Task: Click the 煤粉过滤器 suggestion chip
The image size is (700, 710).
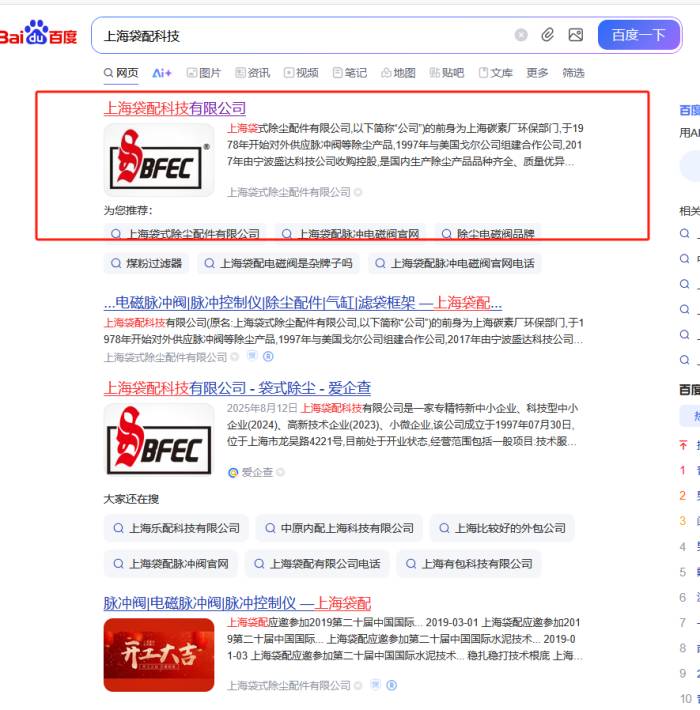Action: (x=146, y=264)
